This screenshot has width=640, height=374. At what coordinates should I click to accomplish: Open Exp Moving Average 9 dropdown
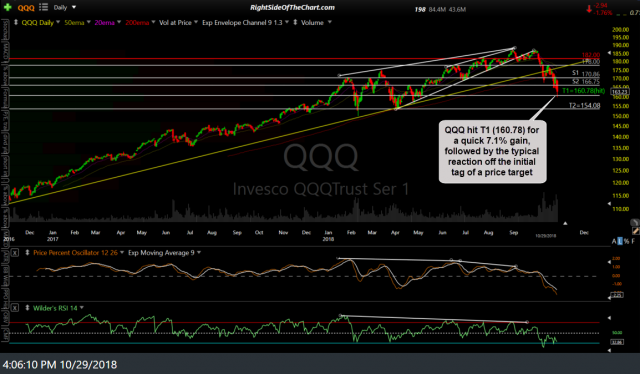coord(199,253)
